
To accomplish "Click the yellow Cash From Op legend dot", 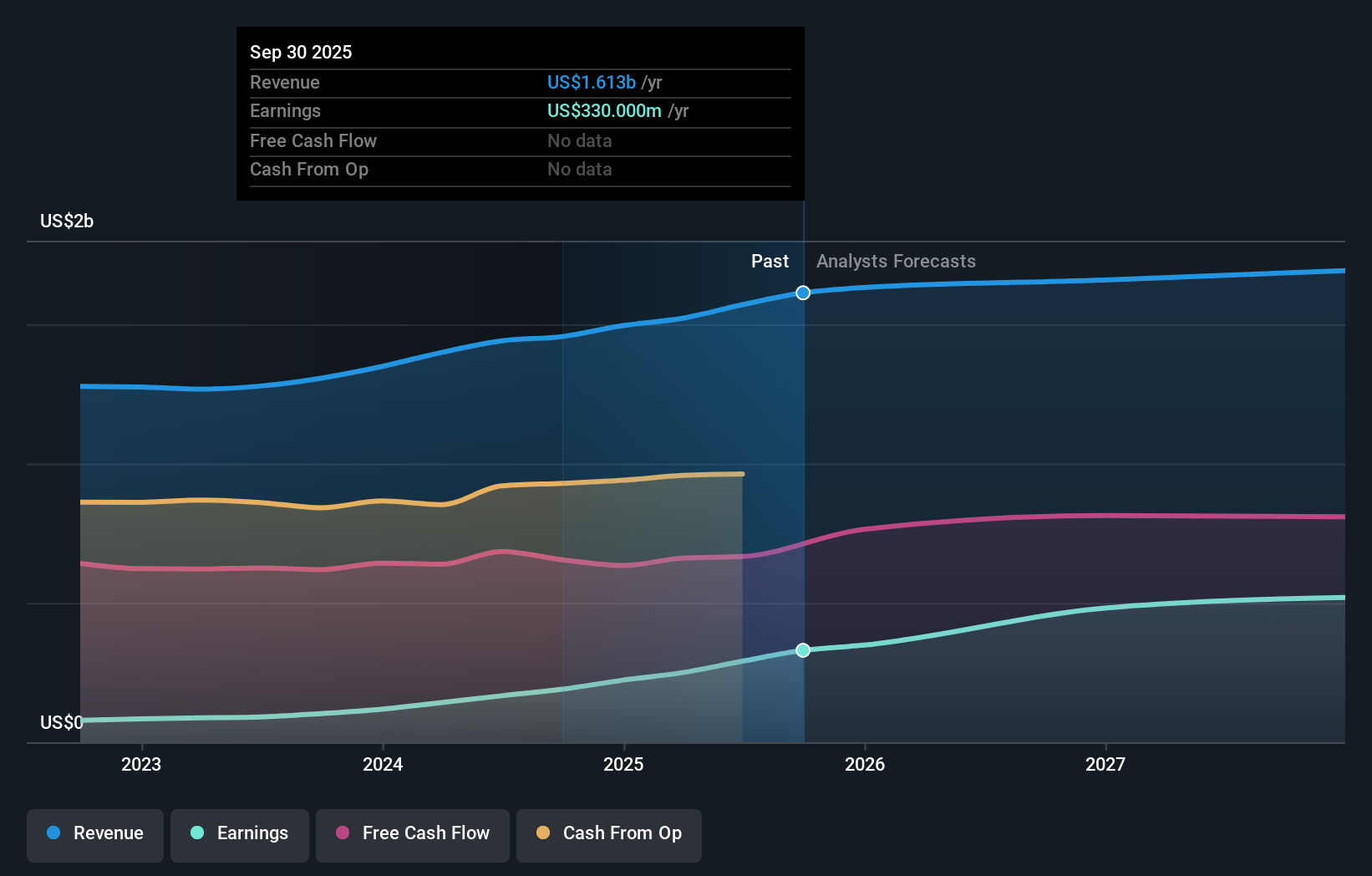I will (x=543, y=833).
